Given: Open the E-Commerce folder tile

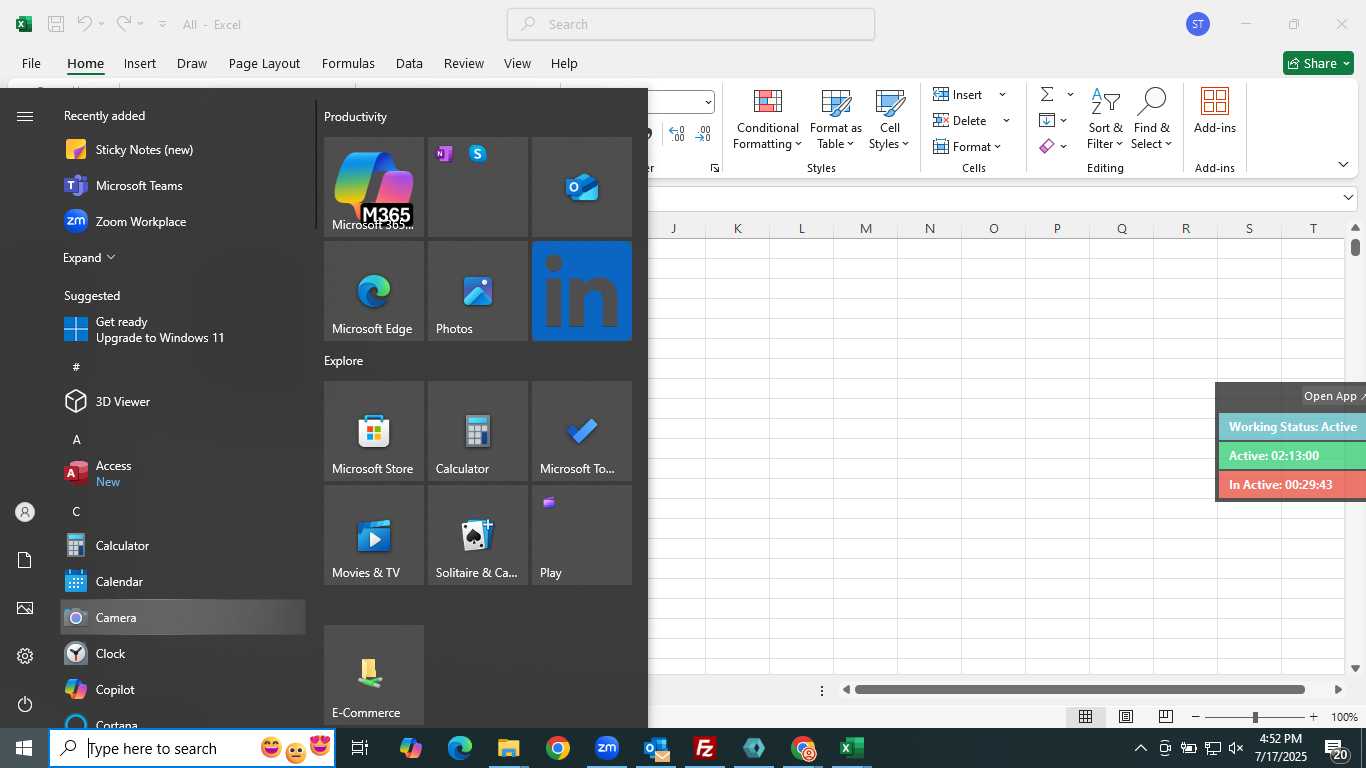Looking at the screenshot, I should click(x=374, y=675).
